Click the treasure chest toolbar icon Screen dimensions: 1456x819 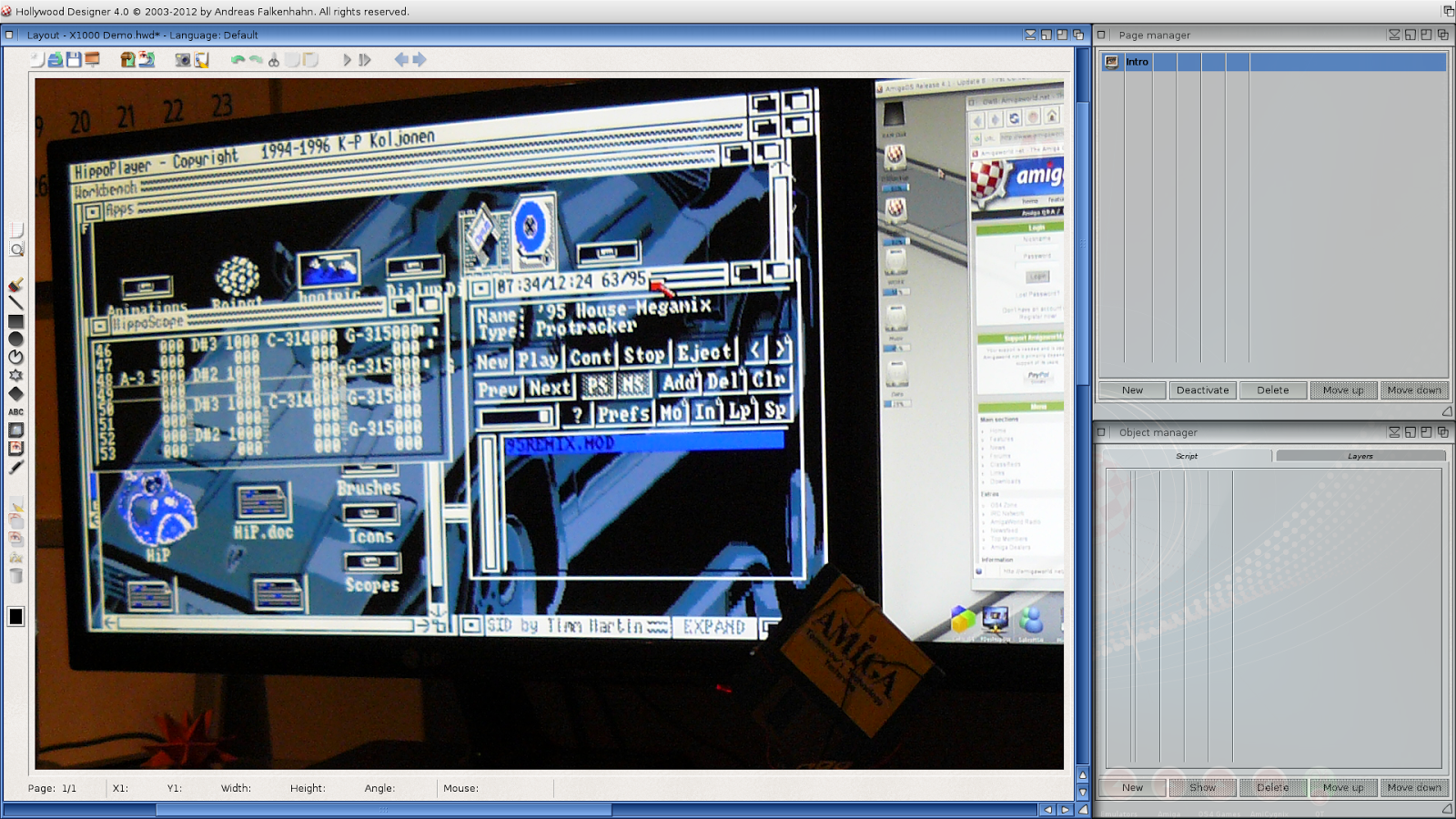coord(128,60)
